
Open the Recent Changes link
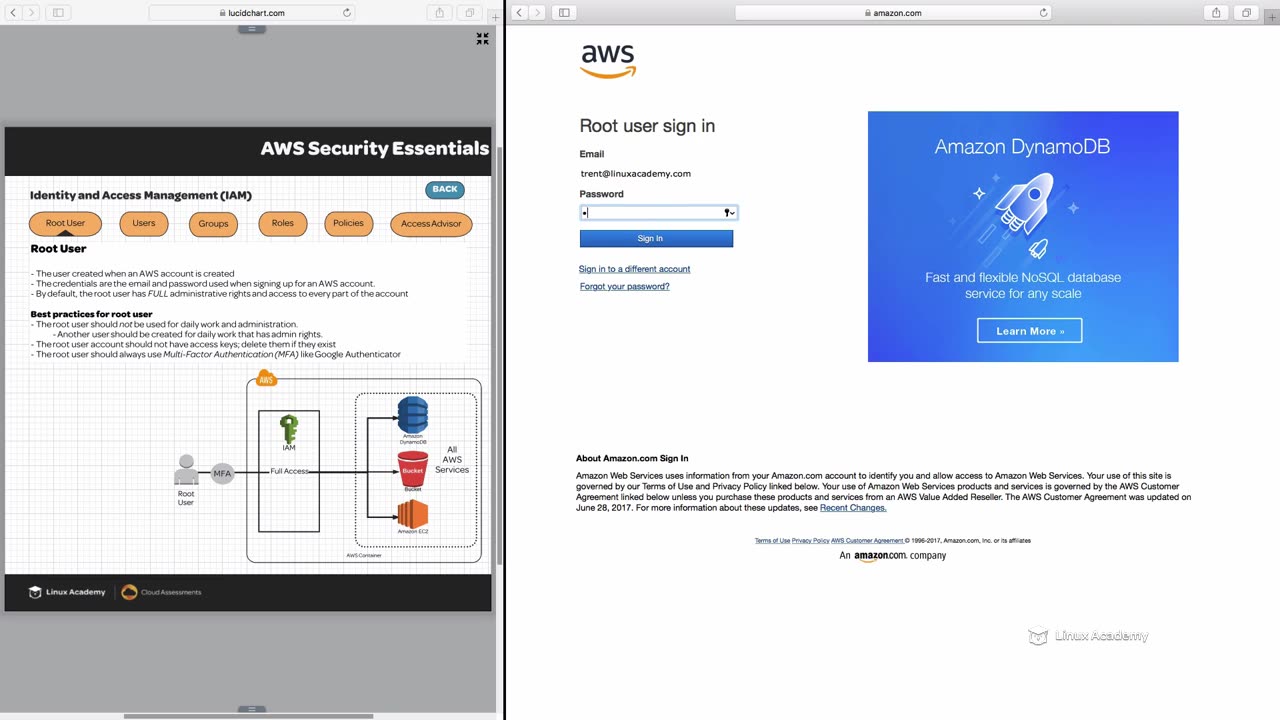[x=853, y=508]
